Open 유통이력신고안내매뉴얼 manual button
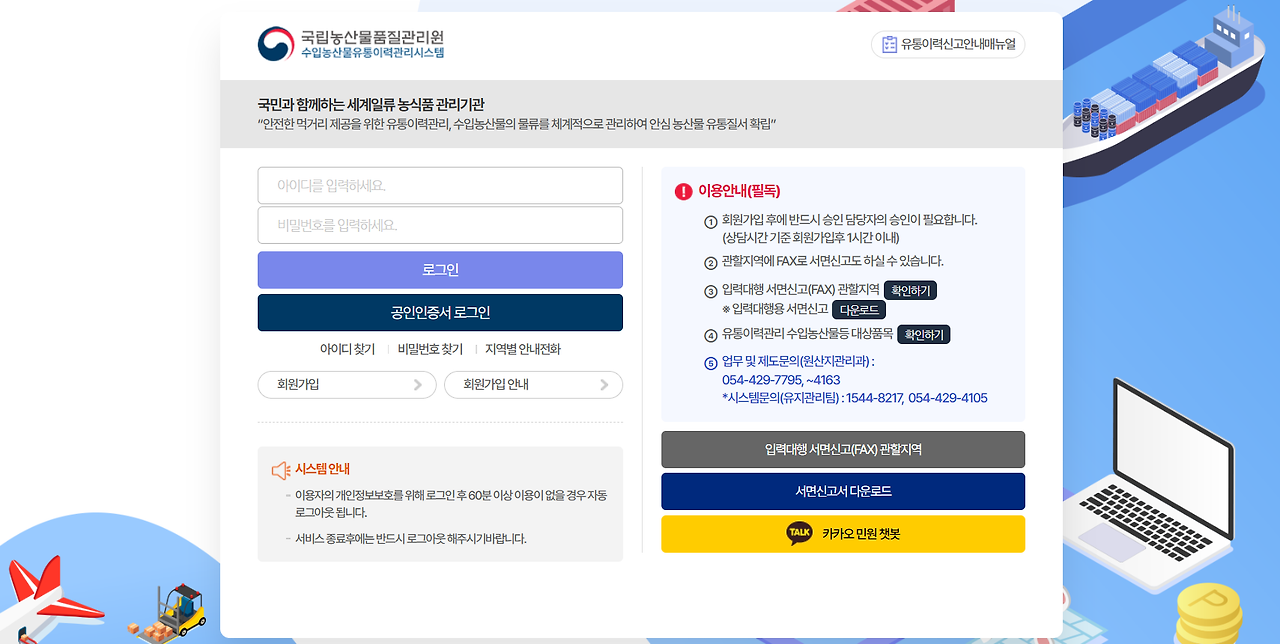Screen dimensions: 1280x644 (x=948, y=44)
